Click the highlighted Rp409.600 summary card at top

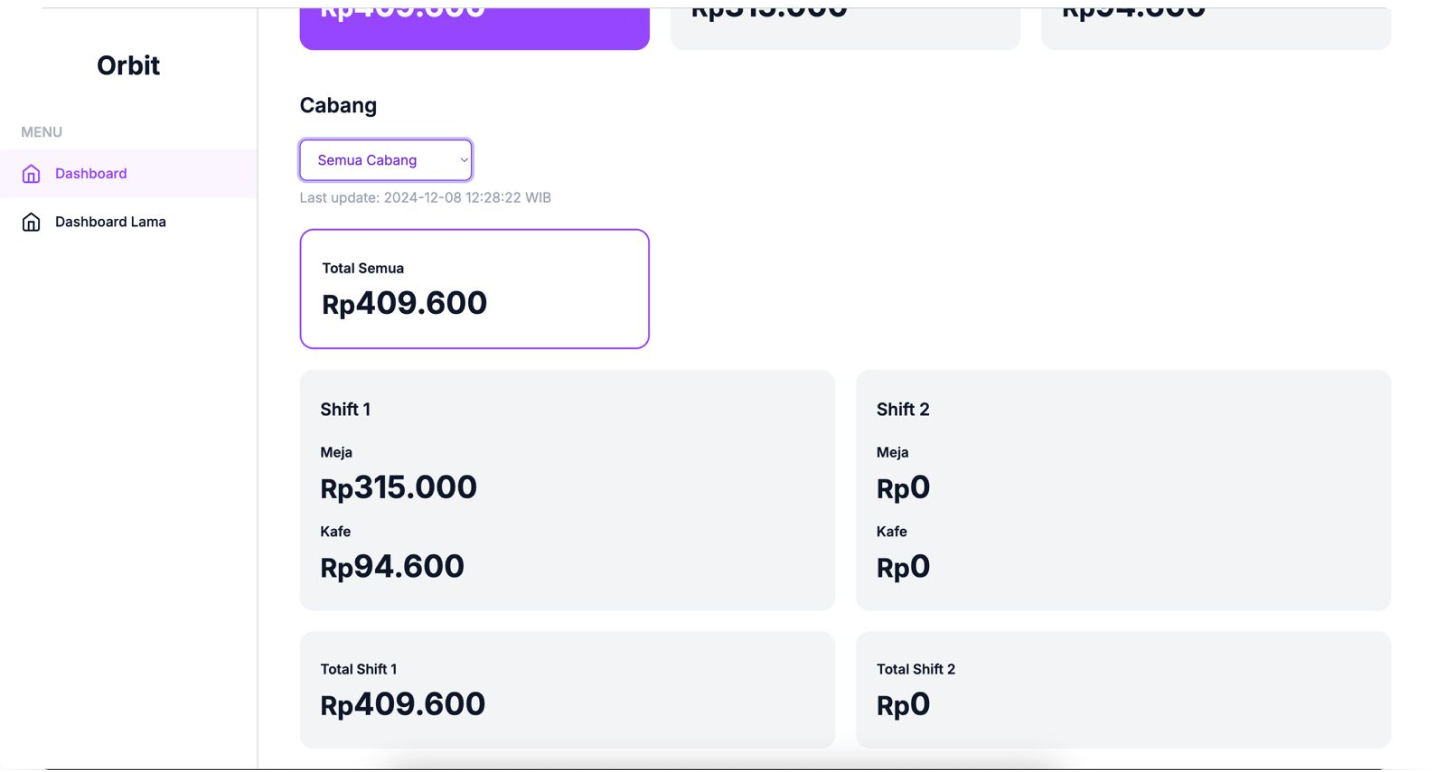[474, 20]
